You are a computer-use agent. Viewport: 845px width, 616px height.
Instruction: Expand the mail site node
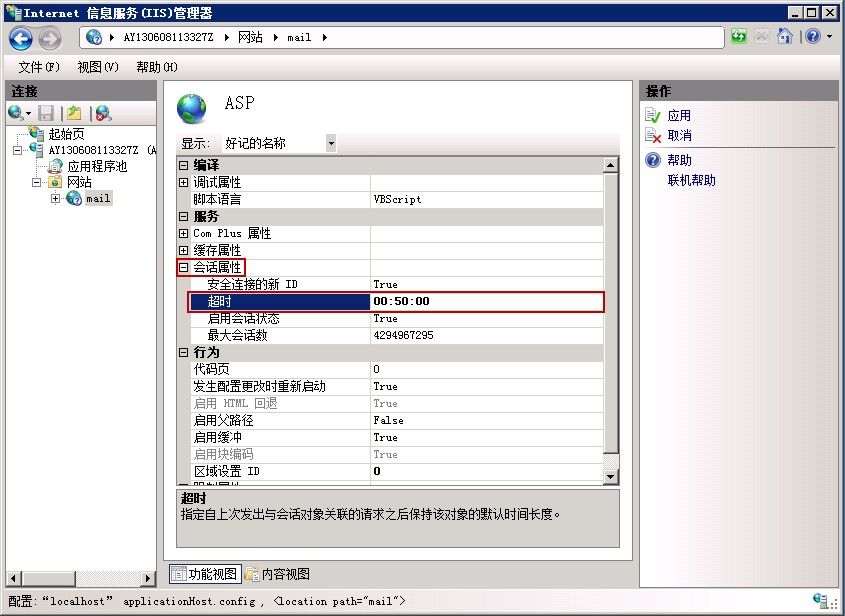point(55,198)
